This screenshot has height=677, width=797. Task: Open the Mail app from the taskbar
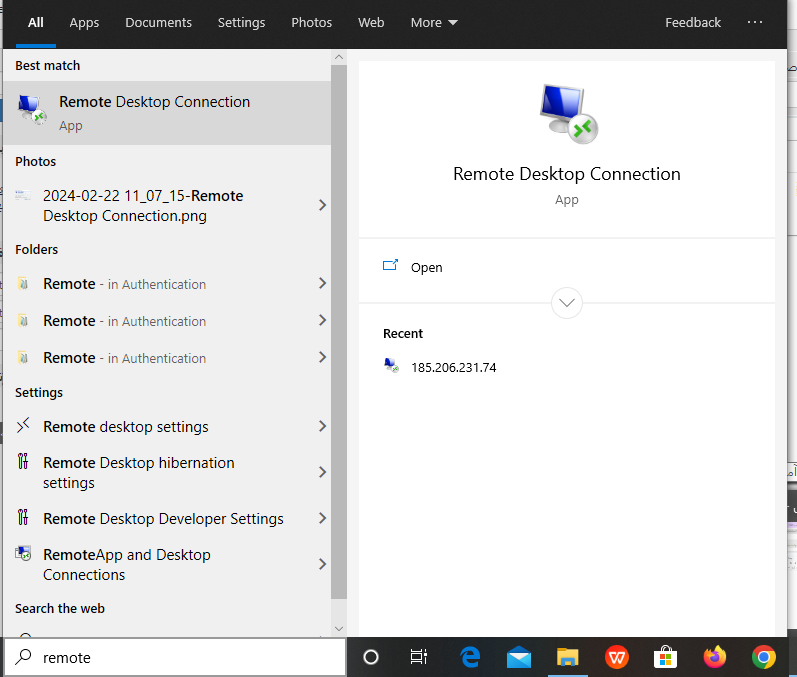coord(519,658)
